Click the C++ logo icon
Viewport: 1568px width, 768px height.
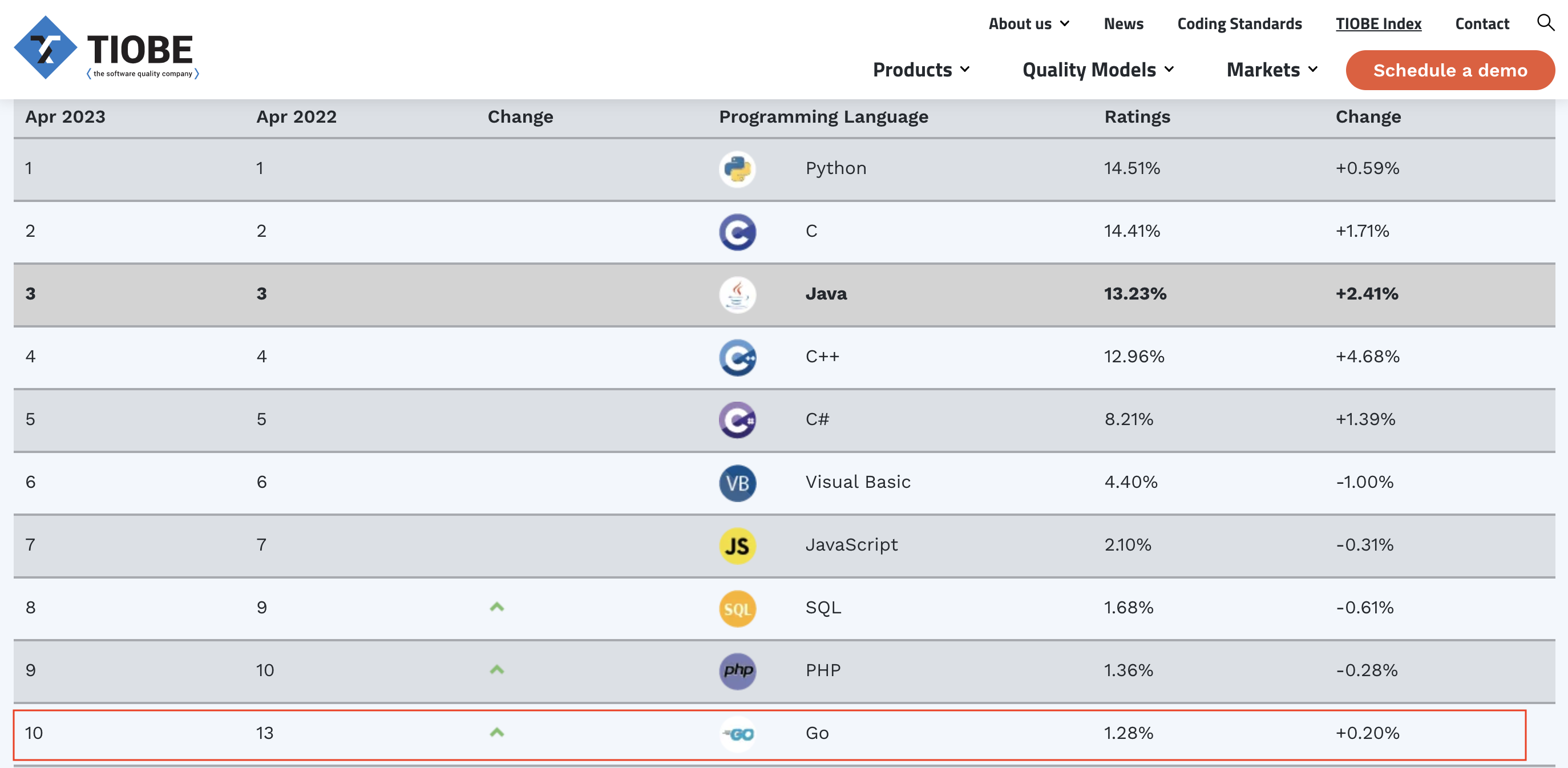pyautogui.click(x=737, y=357)
